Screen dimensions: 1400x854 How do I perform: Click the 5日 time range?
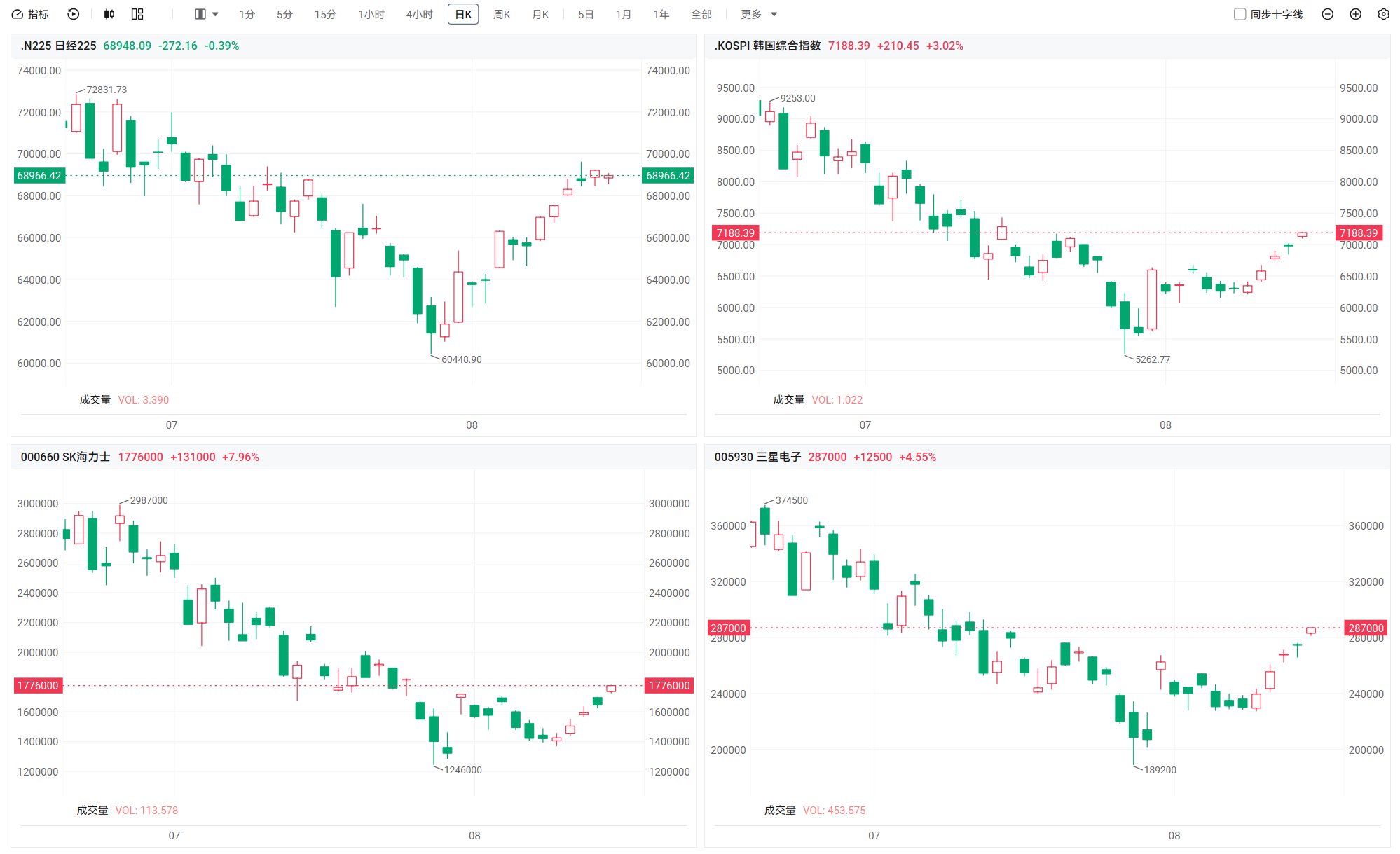coord(585,14)
